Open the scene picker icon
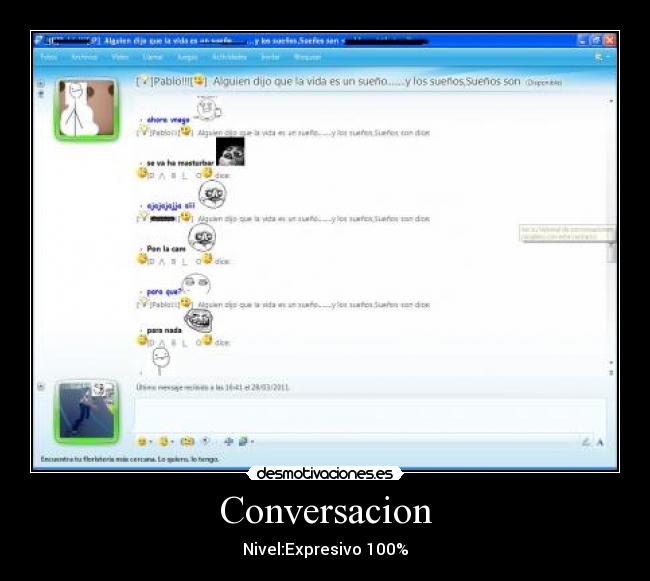Viewport: 650px width, 581px height. coord(243,442)
